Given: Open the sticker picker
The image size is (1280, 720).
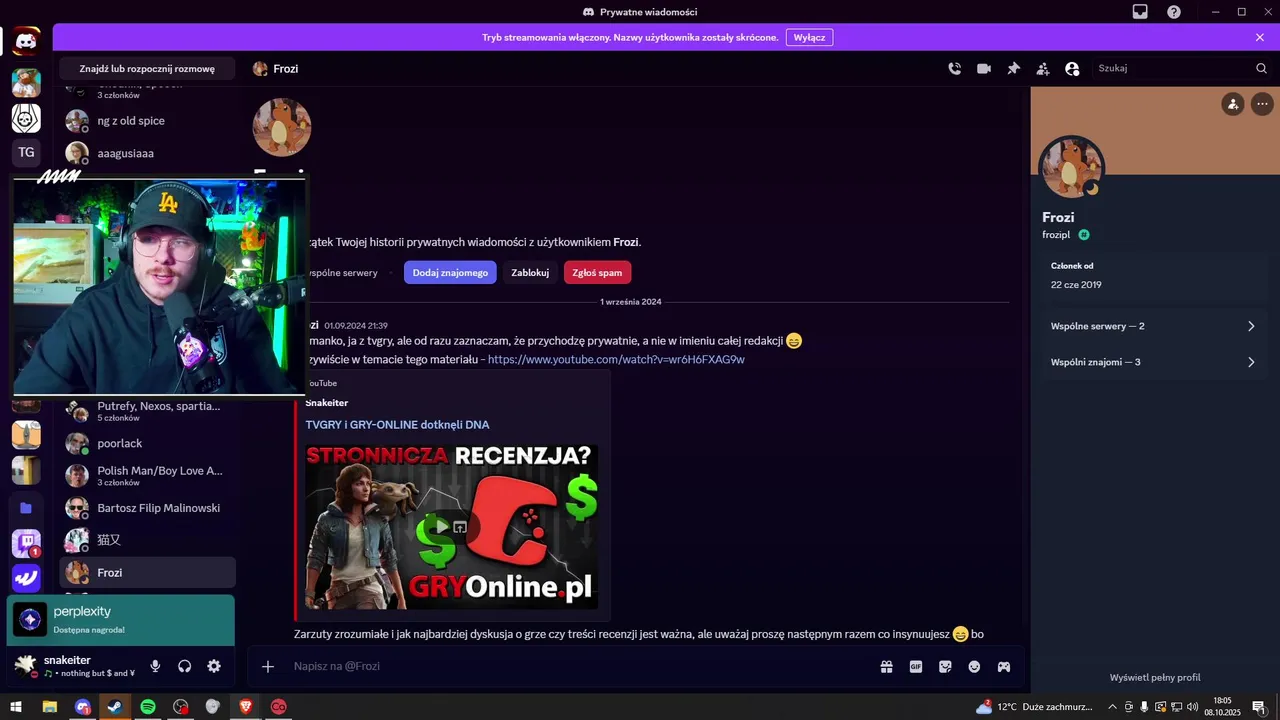Looking at the screenshot, I should 945,667.
